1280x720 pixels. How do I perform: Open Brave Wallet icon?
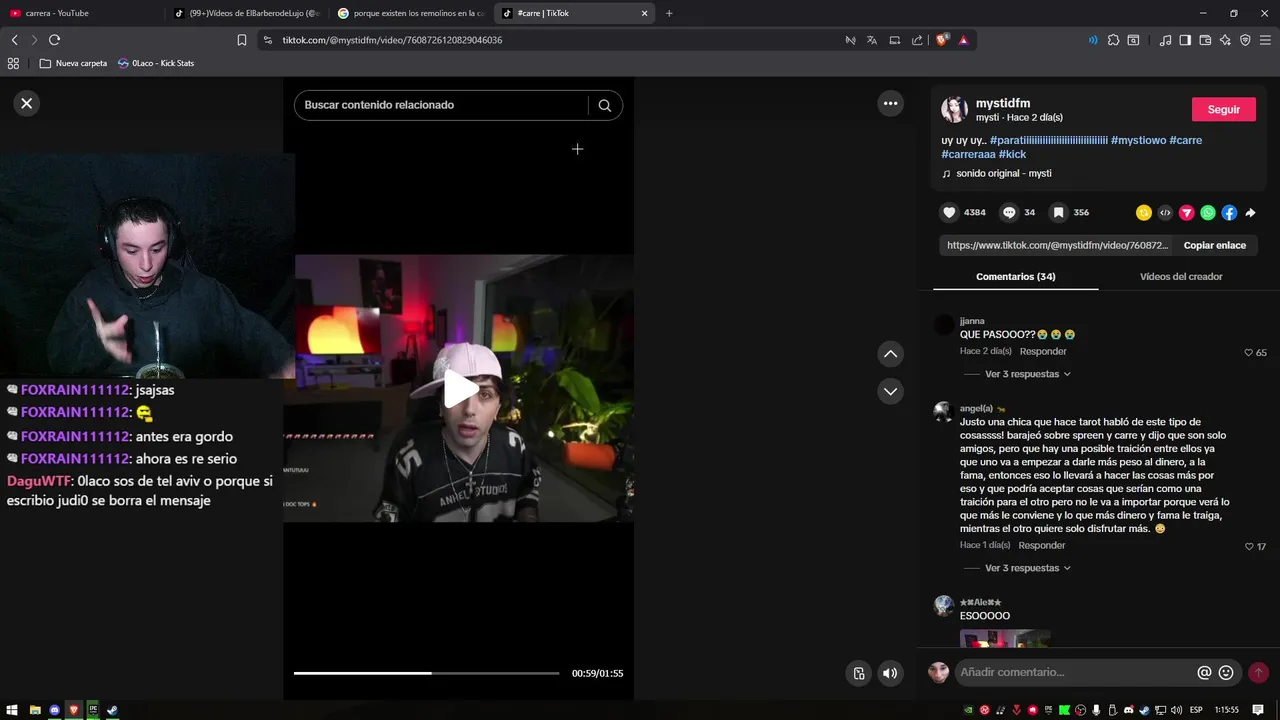(1205, 40)
